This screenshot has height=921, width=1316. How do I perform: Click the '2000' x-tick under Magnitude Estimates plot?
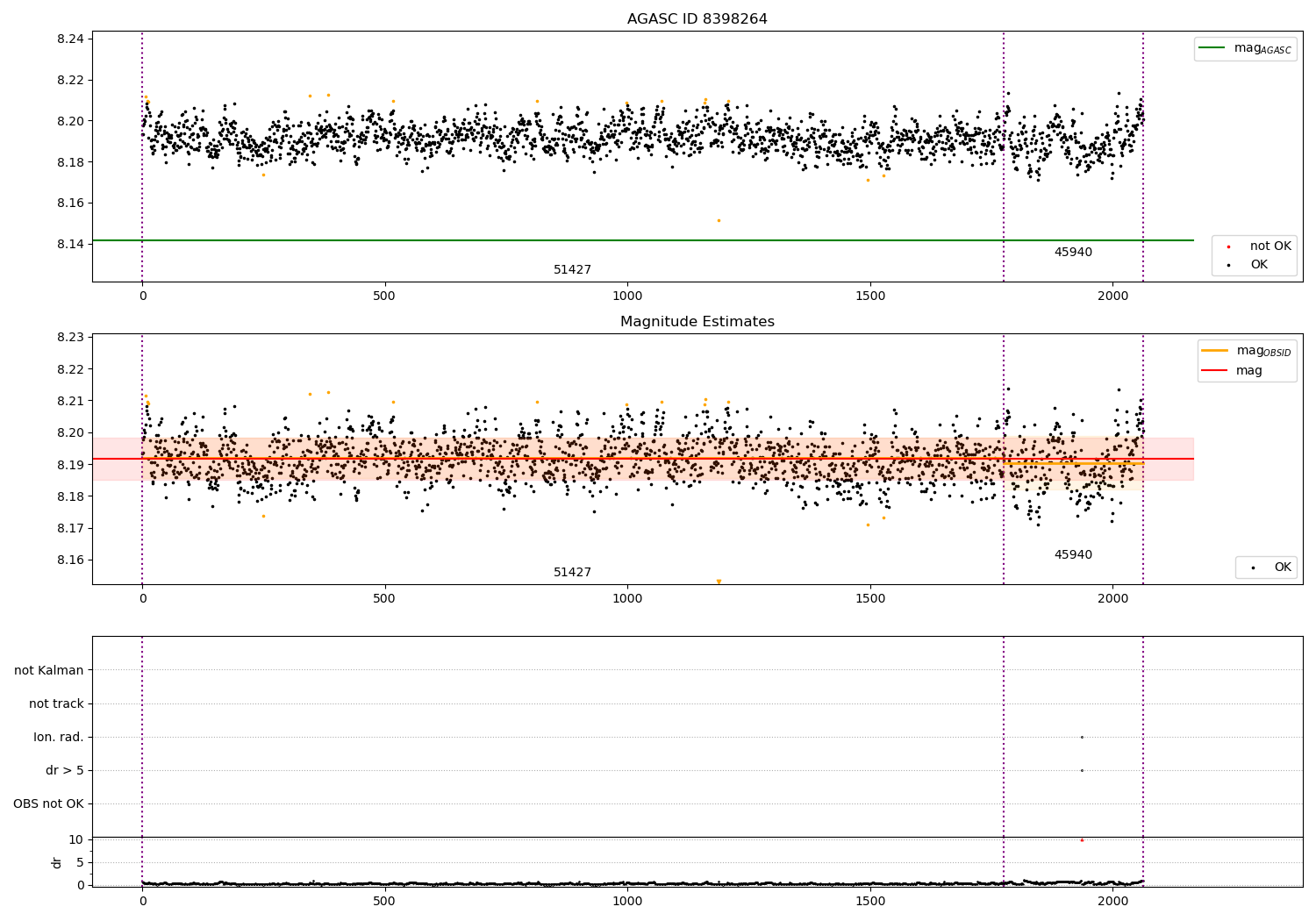coord(1112,599)
